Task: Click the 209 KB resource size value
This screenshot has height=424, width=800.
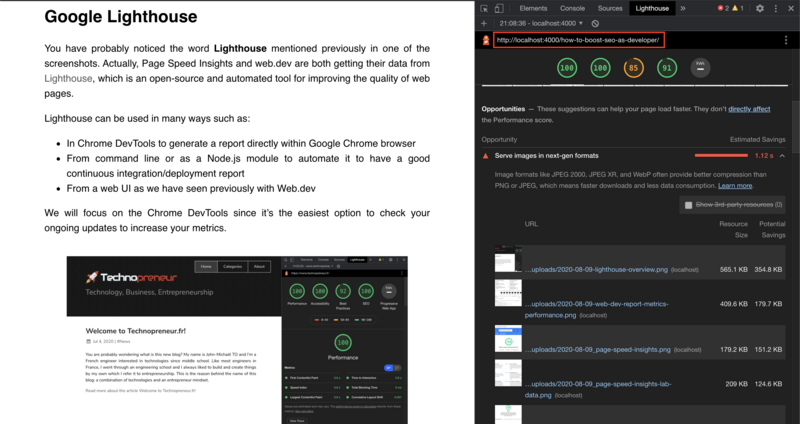Action: tap(737, 384)
